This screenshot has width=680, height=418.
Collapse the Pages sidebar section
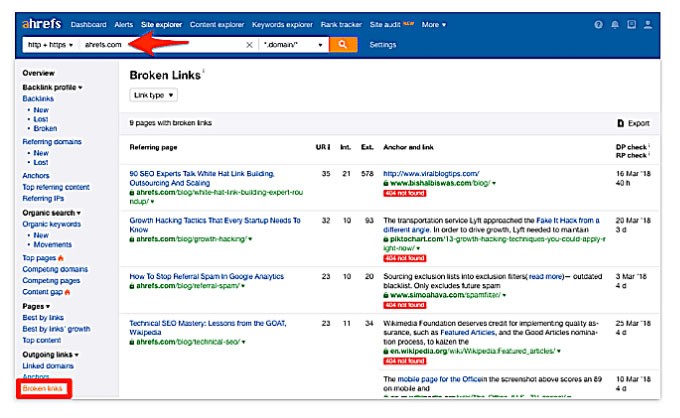[36, 306]
